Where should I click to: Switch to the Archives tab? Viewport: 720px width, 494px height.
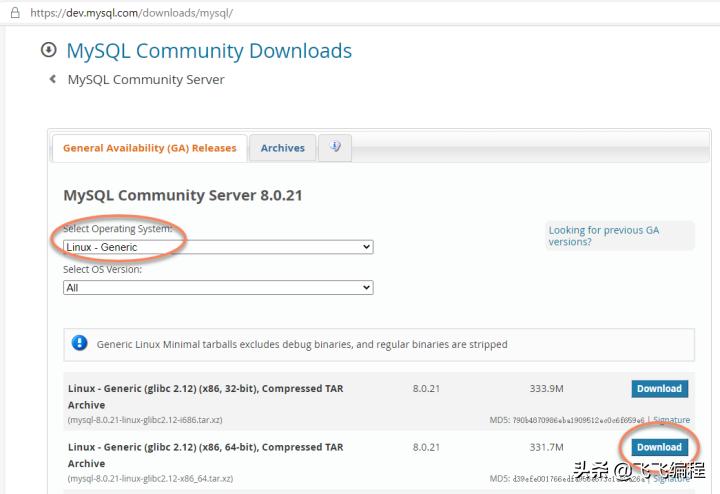282,148
